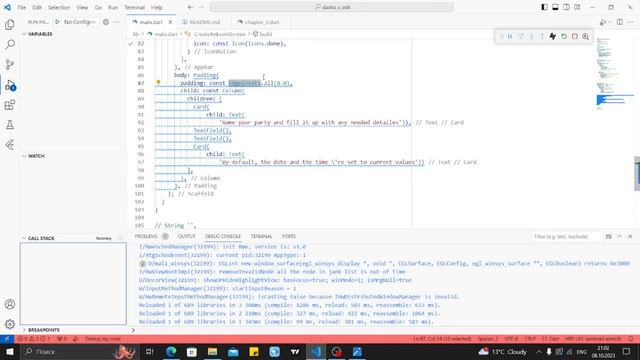640x360 pixels.
Task: Open the Run menu
Action: coord(113,7)
